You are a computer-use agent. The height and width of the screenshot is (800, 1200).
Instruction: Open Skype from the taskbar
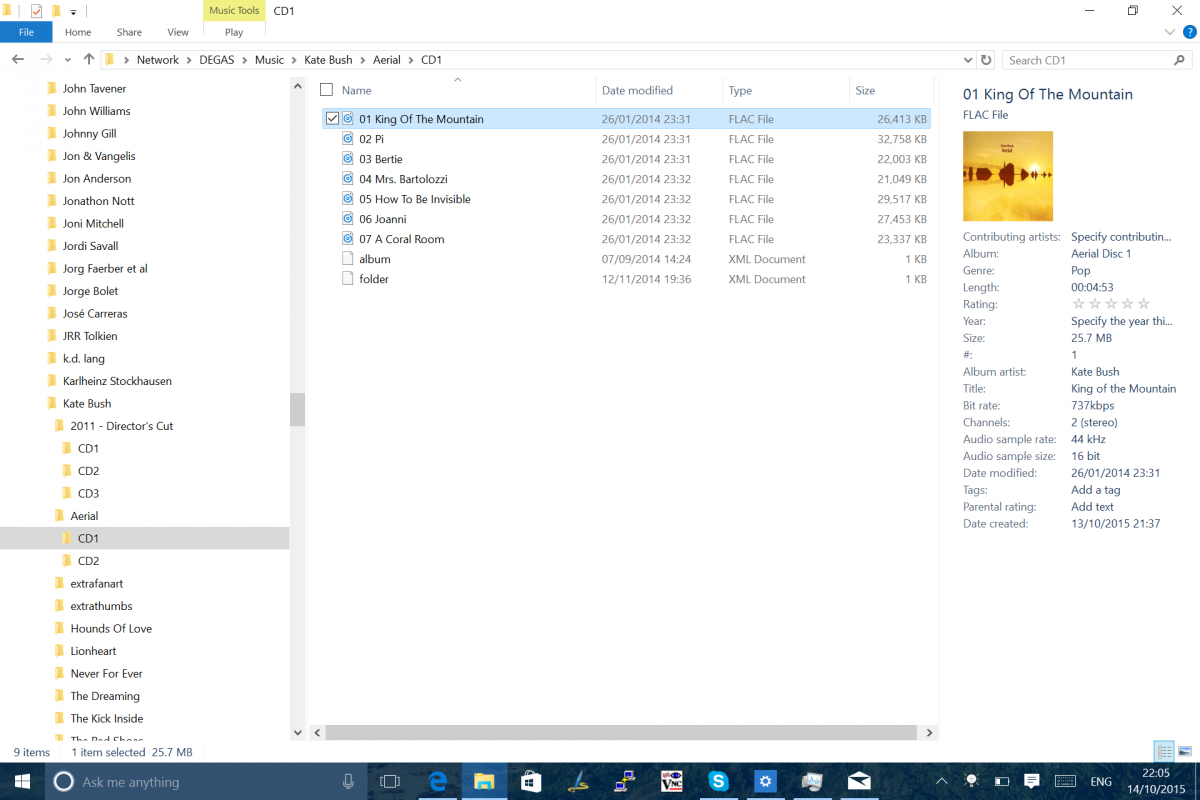pyautogui.click(x=719, y=781)
